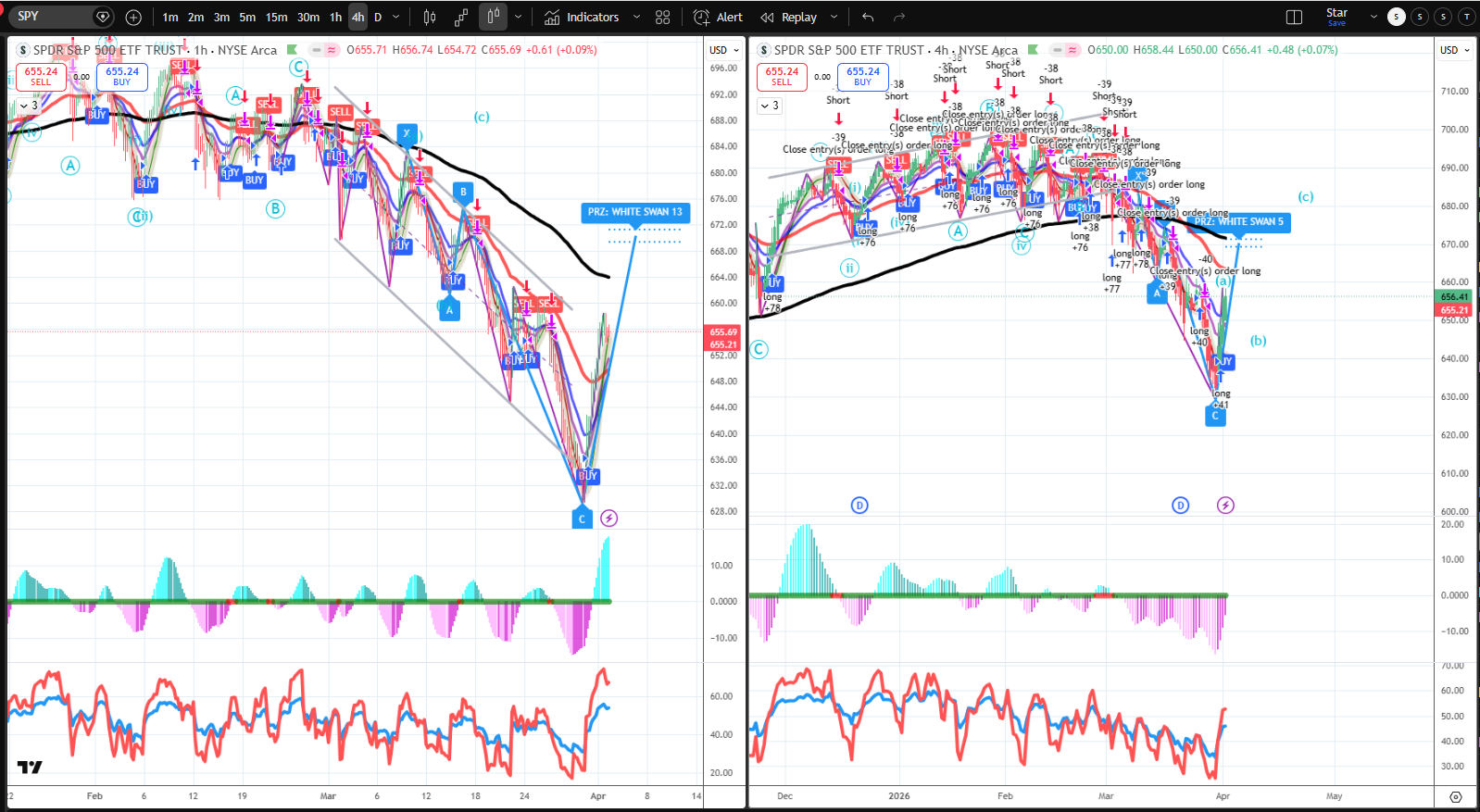Open the Indicators dialog
The width and height of the screenshot is (1480, 812).
point(582,17)
